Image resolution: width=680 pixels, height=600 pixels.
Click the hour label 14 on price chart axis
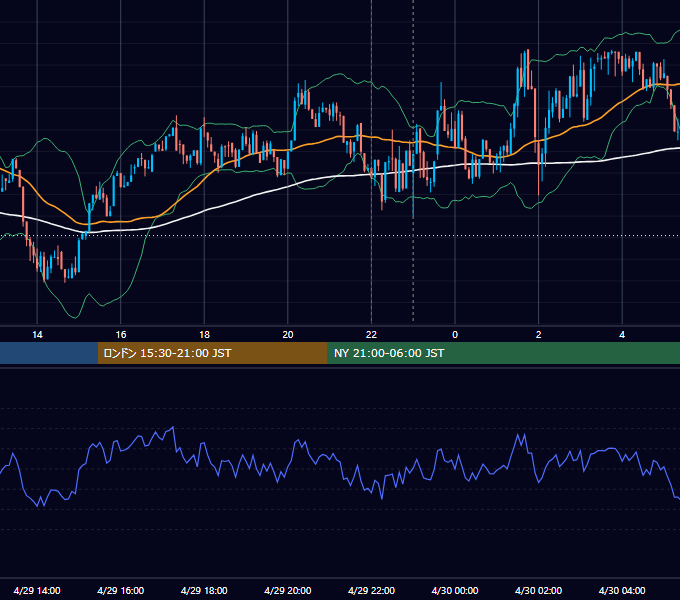coord(37,335)
